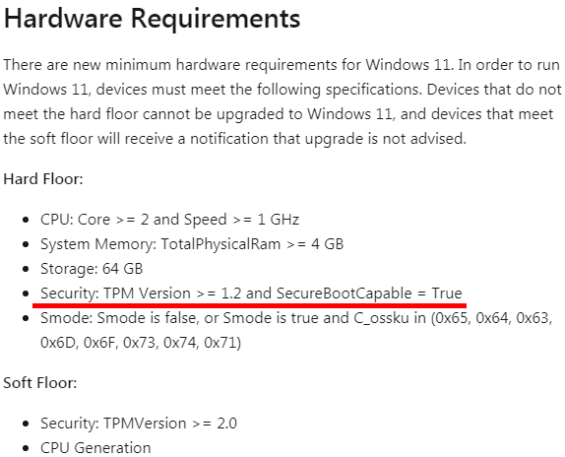The width and height of the screenshot is (565, 457).
Task: Click the TPMVersion >= 2.0 item
Action: click(x=139, y=423)
